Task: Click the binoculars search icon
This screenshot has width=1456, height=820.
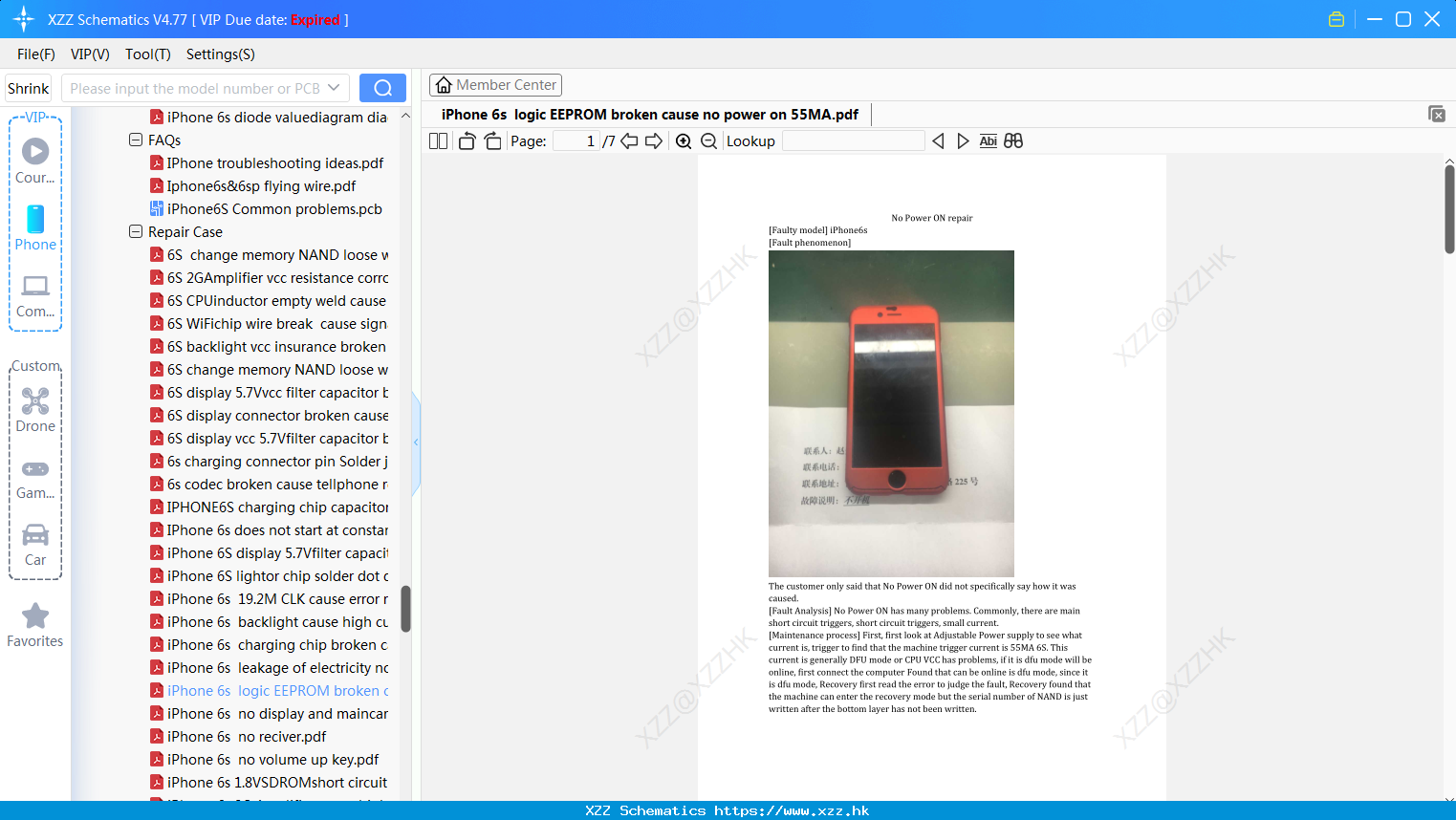Action: [1013, 141]
